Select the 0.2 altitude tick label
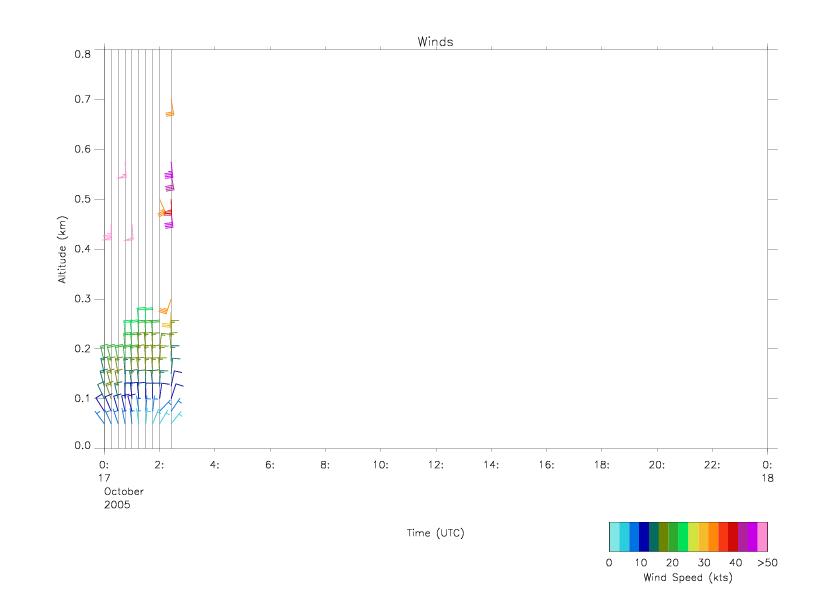Image resolution: width=827 pixels, height=611 pixels. point(82,348)
